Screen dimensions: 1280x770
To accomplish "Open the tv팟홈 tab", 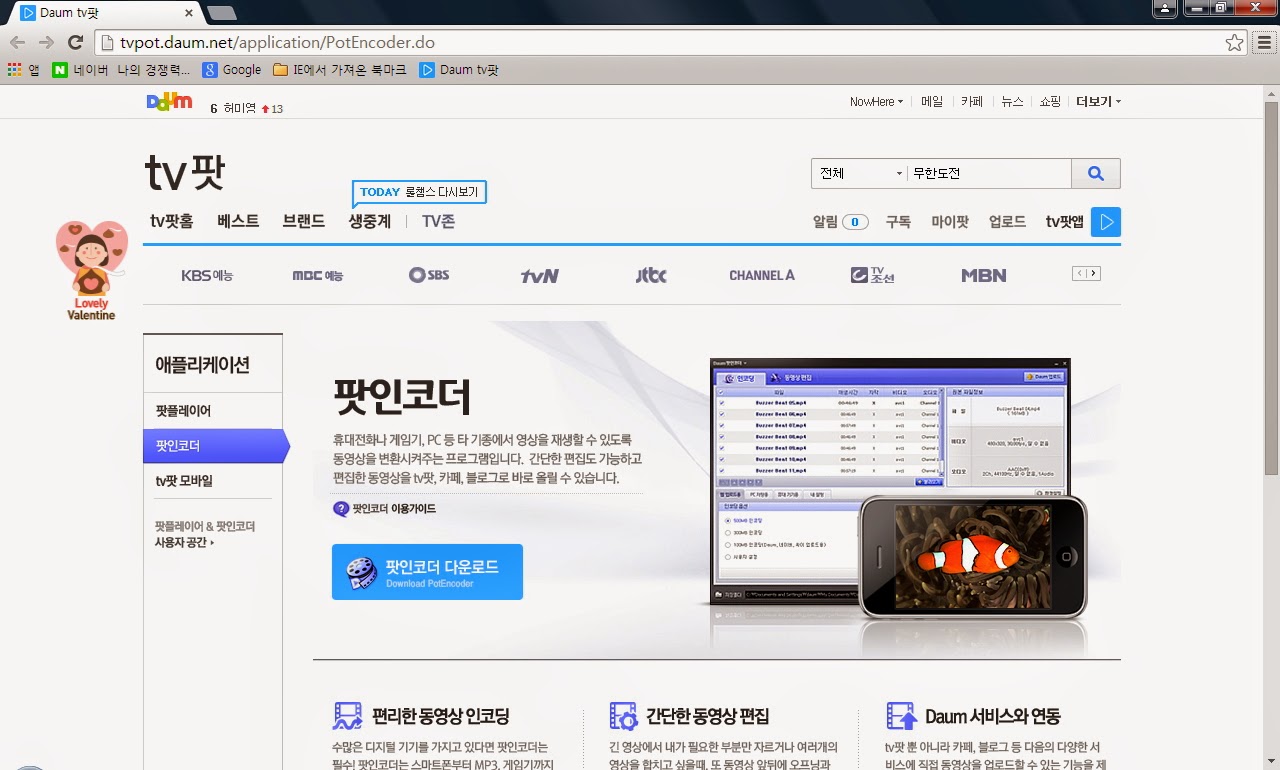I will [172, 222].
